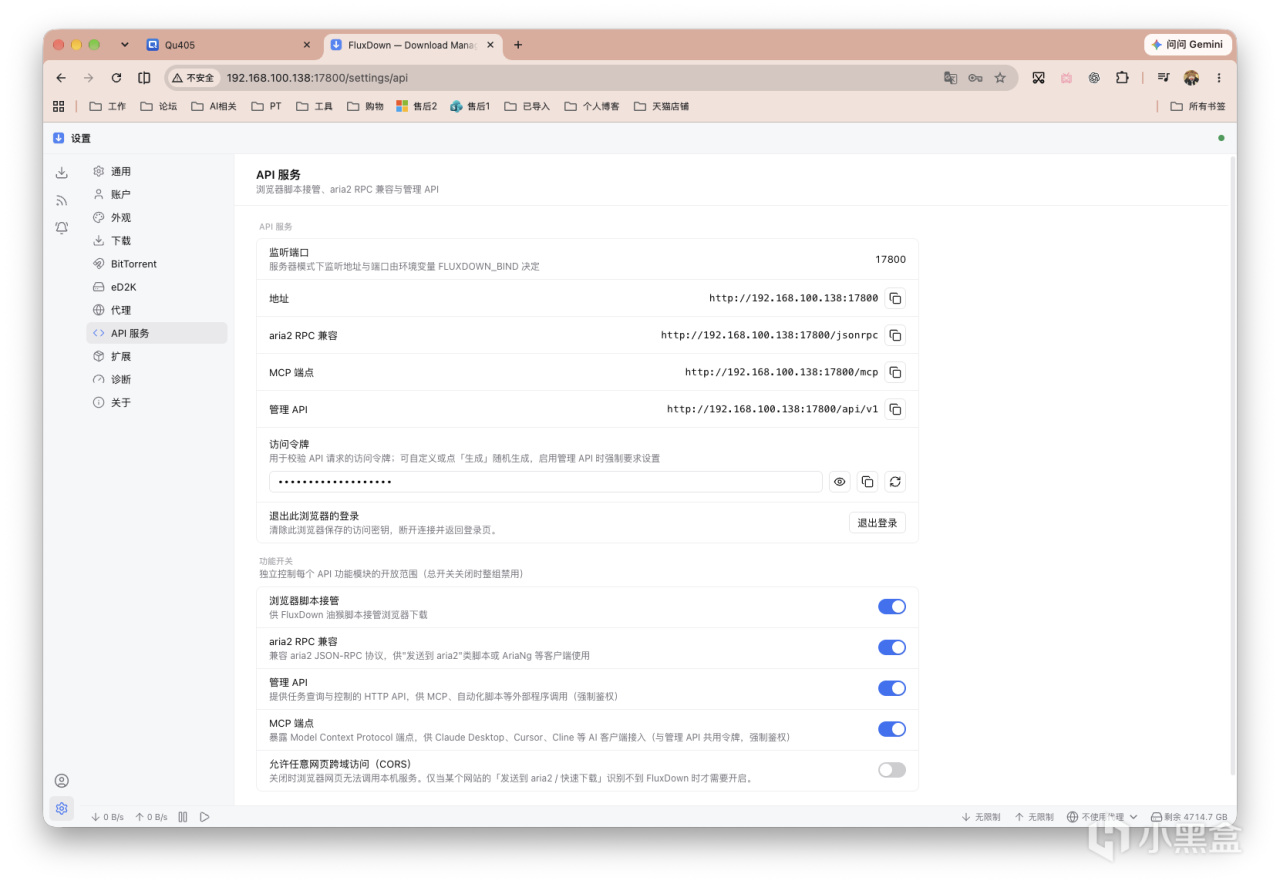The image size is (1280, 884).
Task: Bookmark this page with the star icon
Action: click(x=1000, y=78)
